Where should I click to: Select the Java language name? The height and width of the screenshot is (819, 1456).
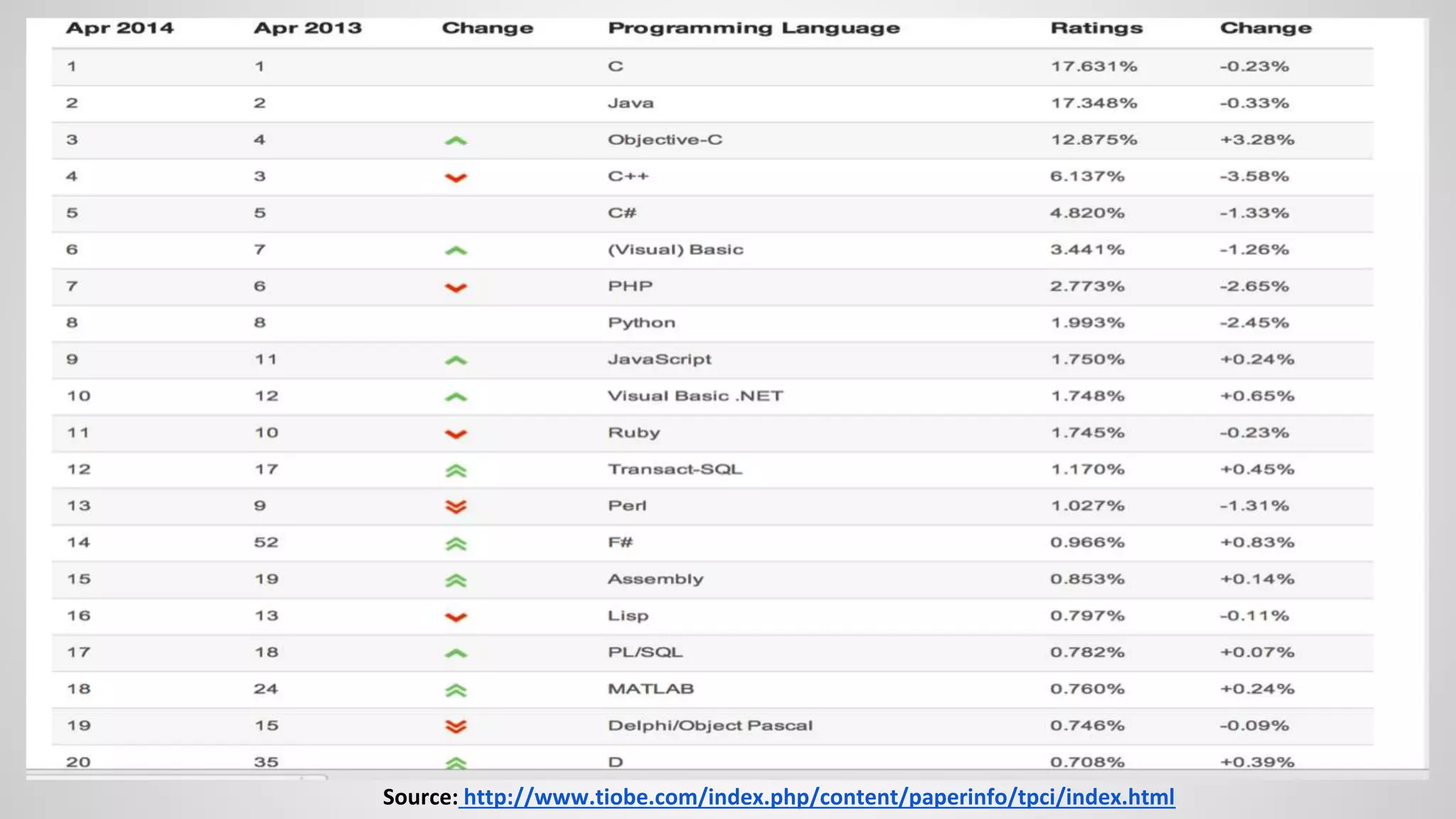click(x=631, y=103)
